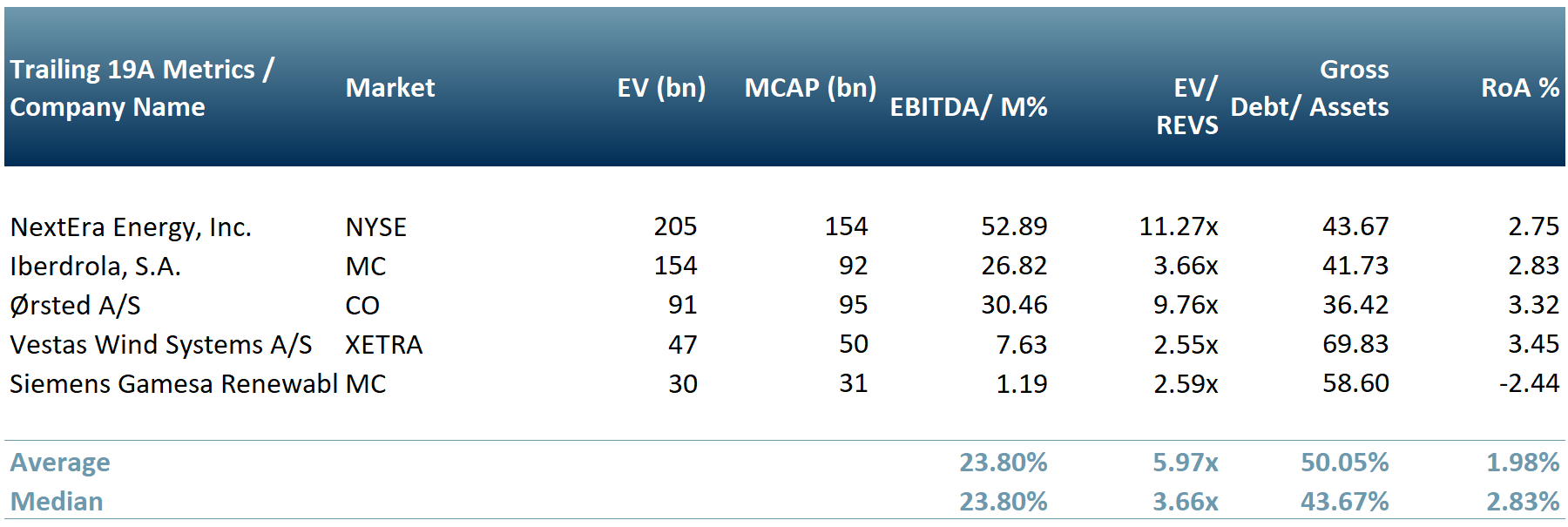Click the Trailing 19A Metrics header cell

(x=142, y=88)
